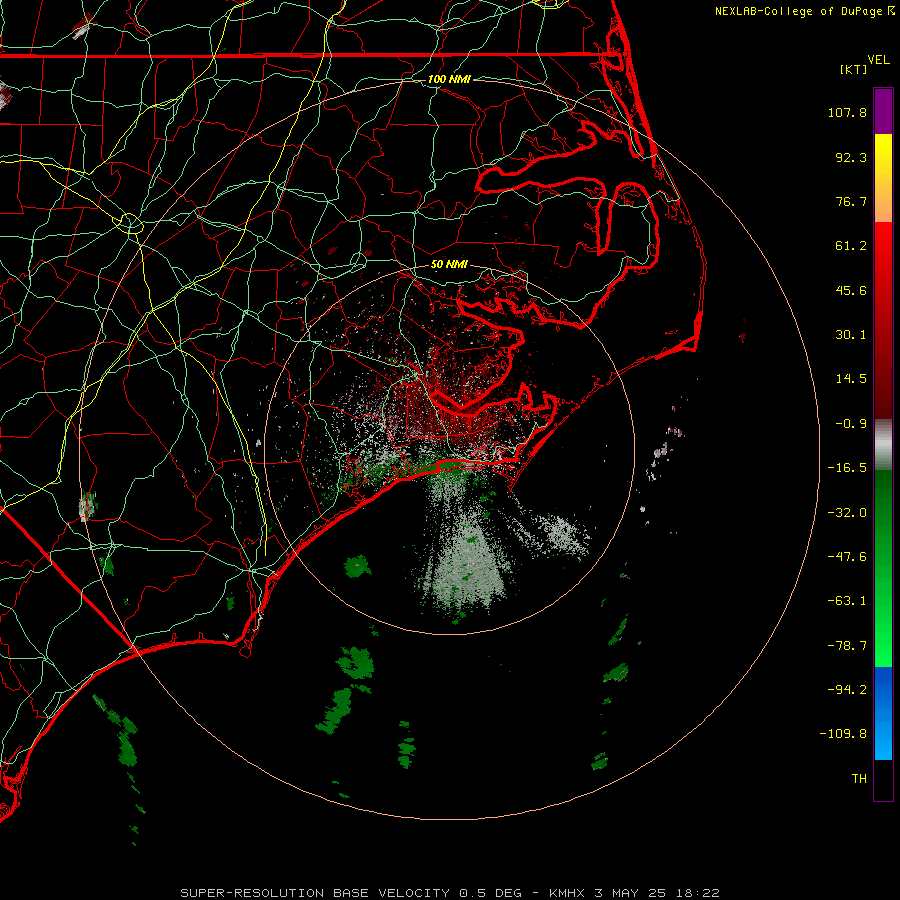Click the TH legend label
The image size is (900, 900).
[x=859, y=779]
